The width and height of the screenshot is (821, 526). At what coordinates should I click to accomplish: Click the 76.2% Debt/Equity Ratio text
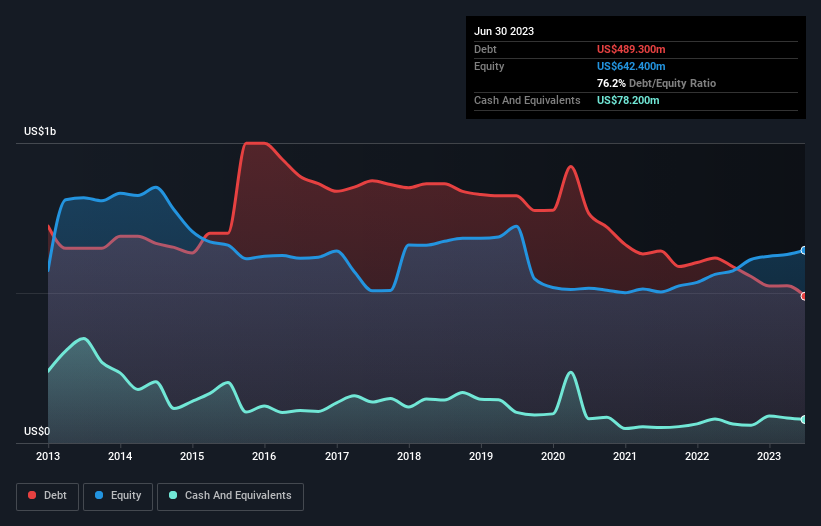656,83
